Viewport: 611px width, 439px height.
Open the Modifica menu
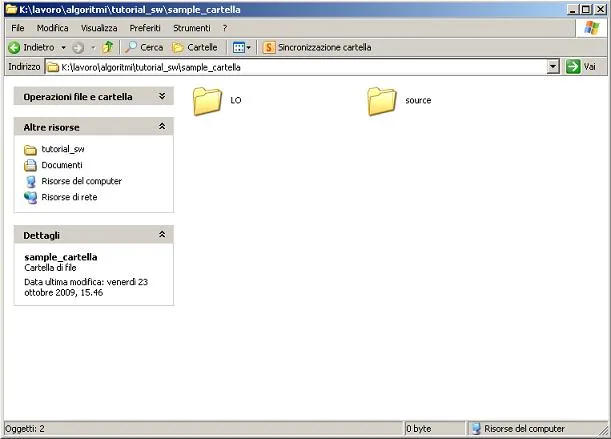click(53, 28)
